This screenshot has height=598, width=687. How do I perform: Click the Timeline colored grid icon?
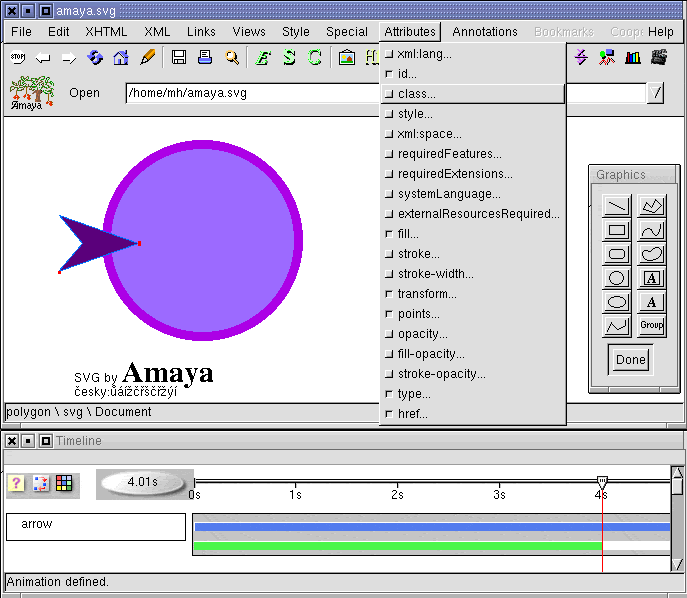pyautogui.click(x=64, y=483)
